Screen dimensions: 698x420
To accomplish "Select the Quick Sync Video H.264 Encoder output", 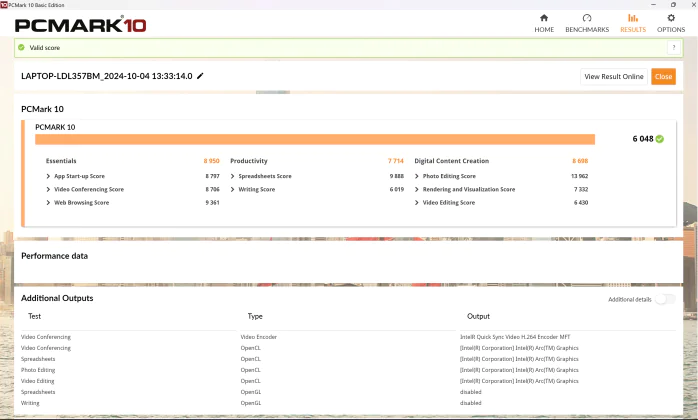I will pyautogui.click(x=515, y=337).
